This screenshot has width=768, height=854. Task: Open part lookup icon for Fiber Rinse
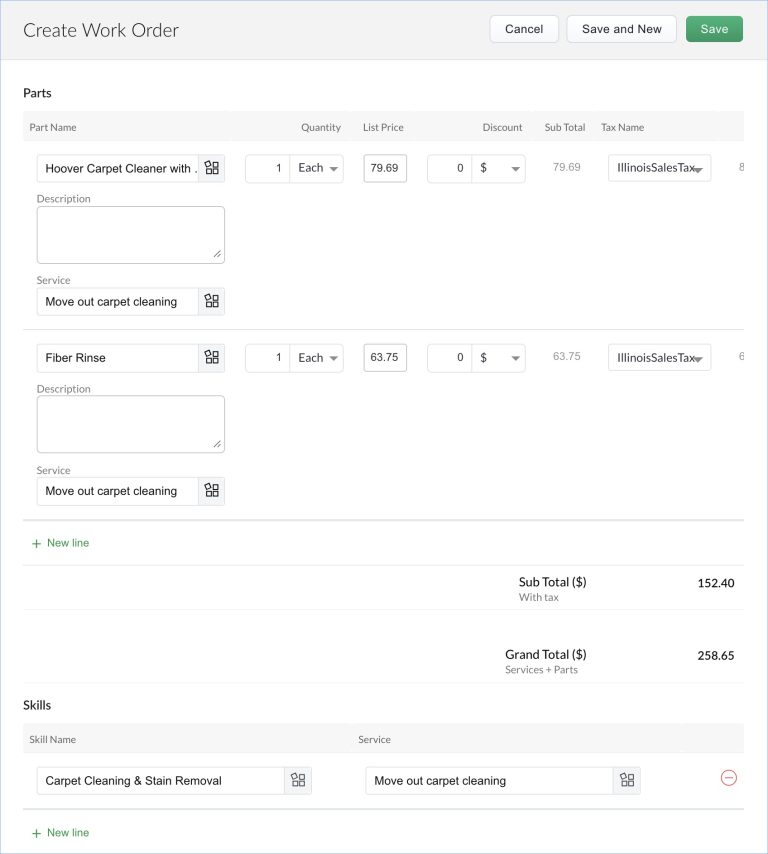(x=211, y=357)
